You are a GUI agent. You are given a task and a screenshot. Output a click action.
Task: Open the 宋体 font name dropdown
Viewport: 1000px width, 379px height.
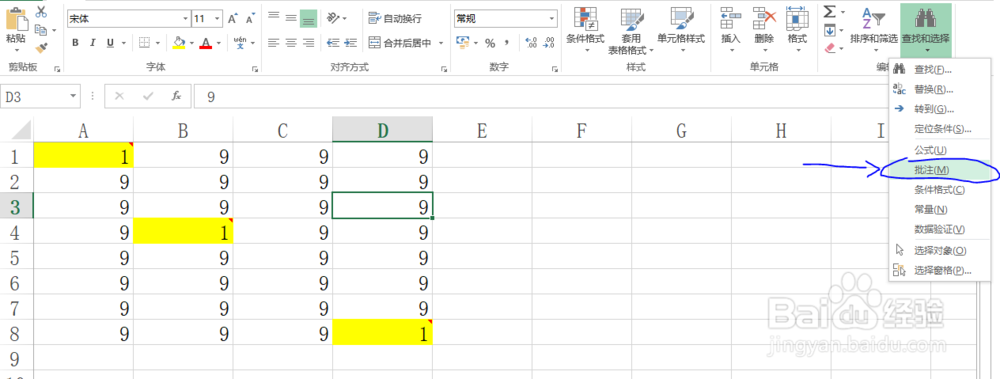click(x=186, y=19)
